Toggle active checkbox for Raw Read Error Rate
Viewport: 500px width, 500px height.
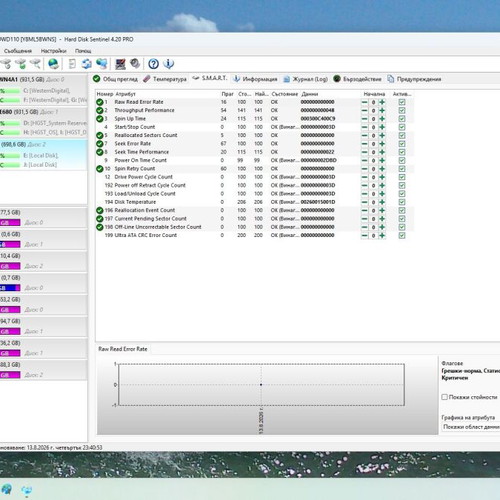click(402, 102)
